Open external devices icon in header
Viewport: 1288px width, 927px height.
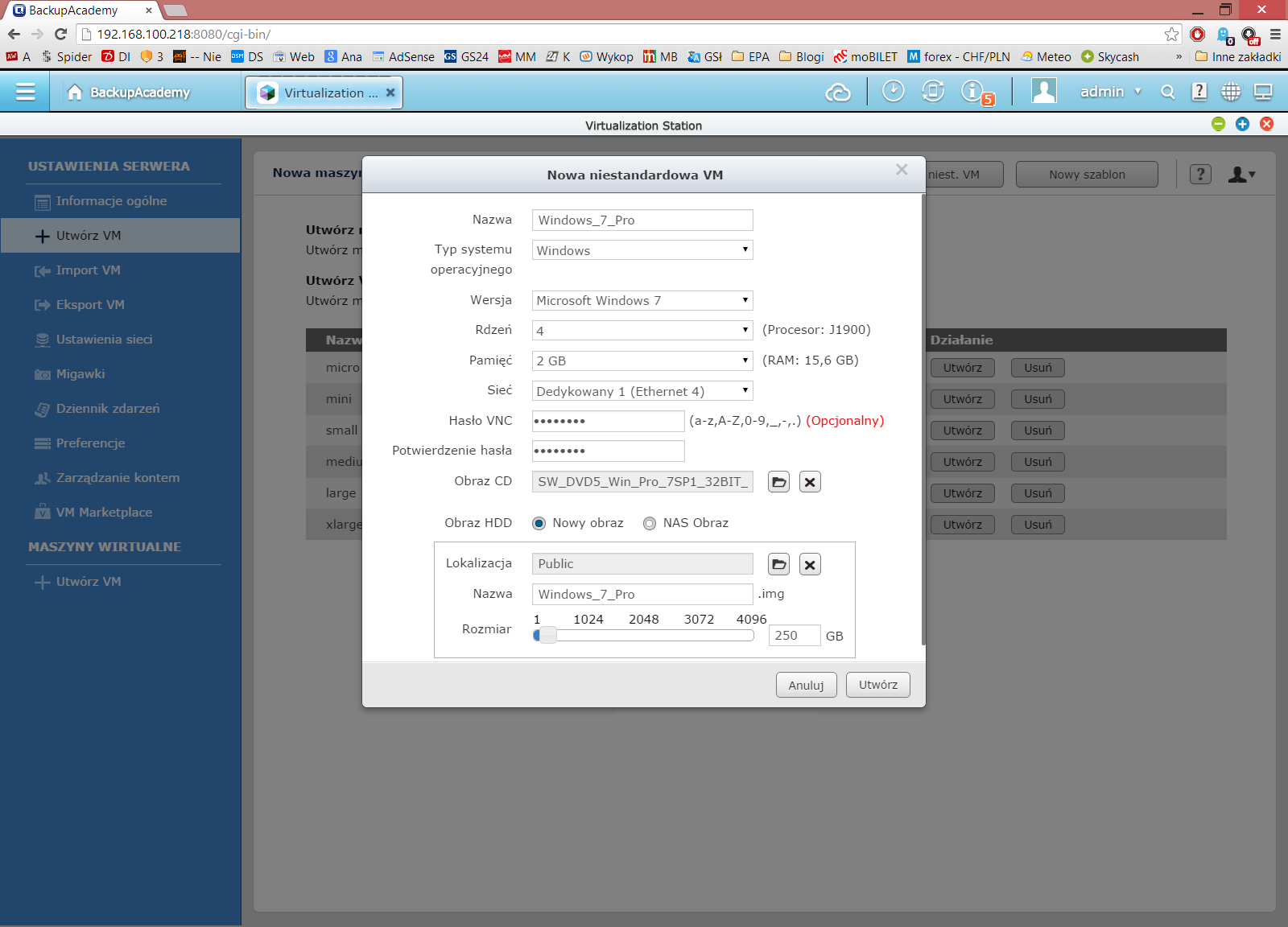[x=933, y=92]
